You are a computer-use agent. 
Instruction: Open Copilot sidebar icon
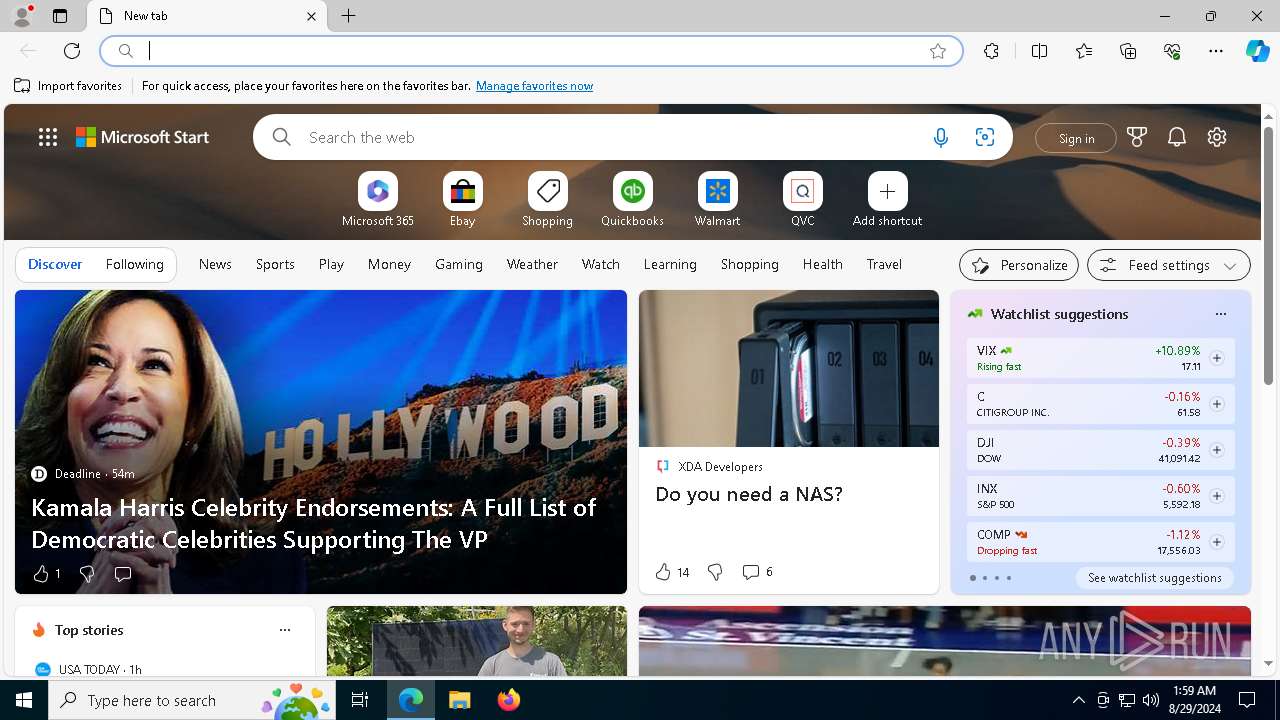1257,51
